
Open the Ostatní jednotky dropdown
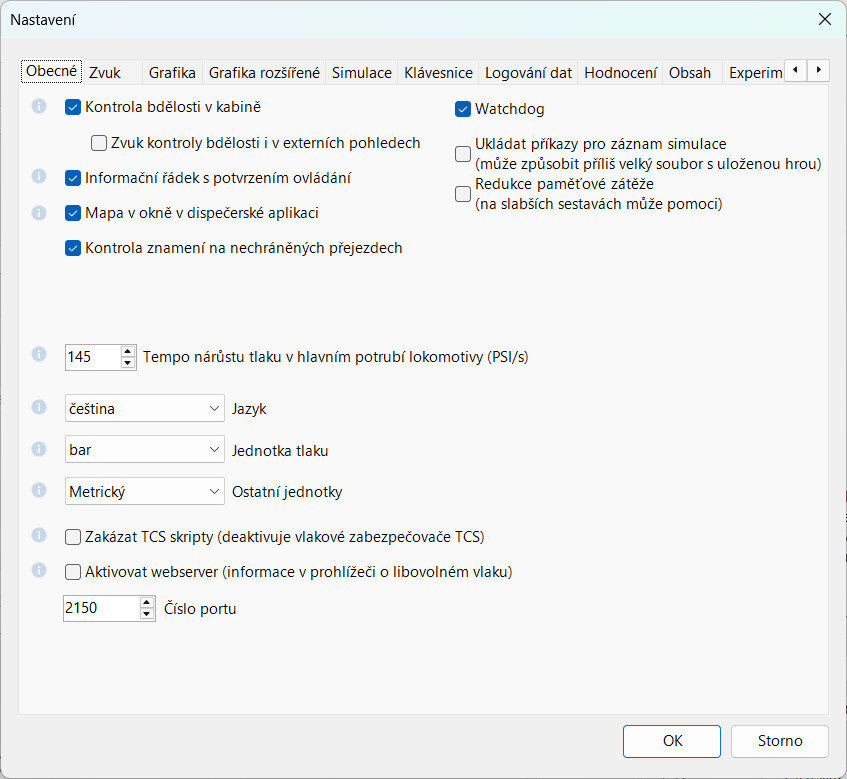pyautogui.click(x=145, y=491)
